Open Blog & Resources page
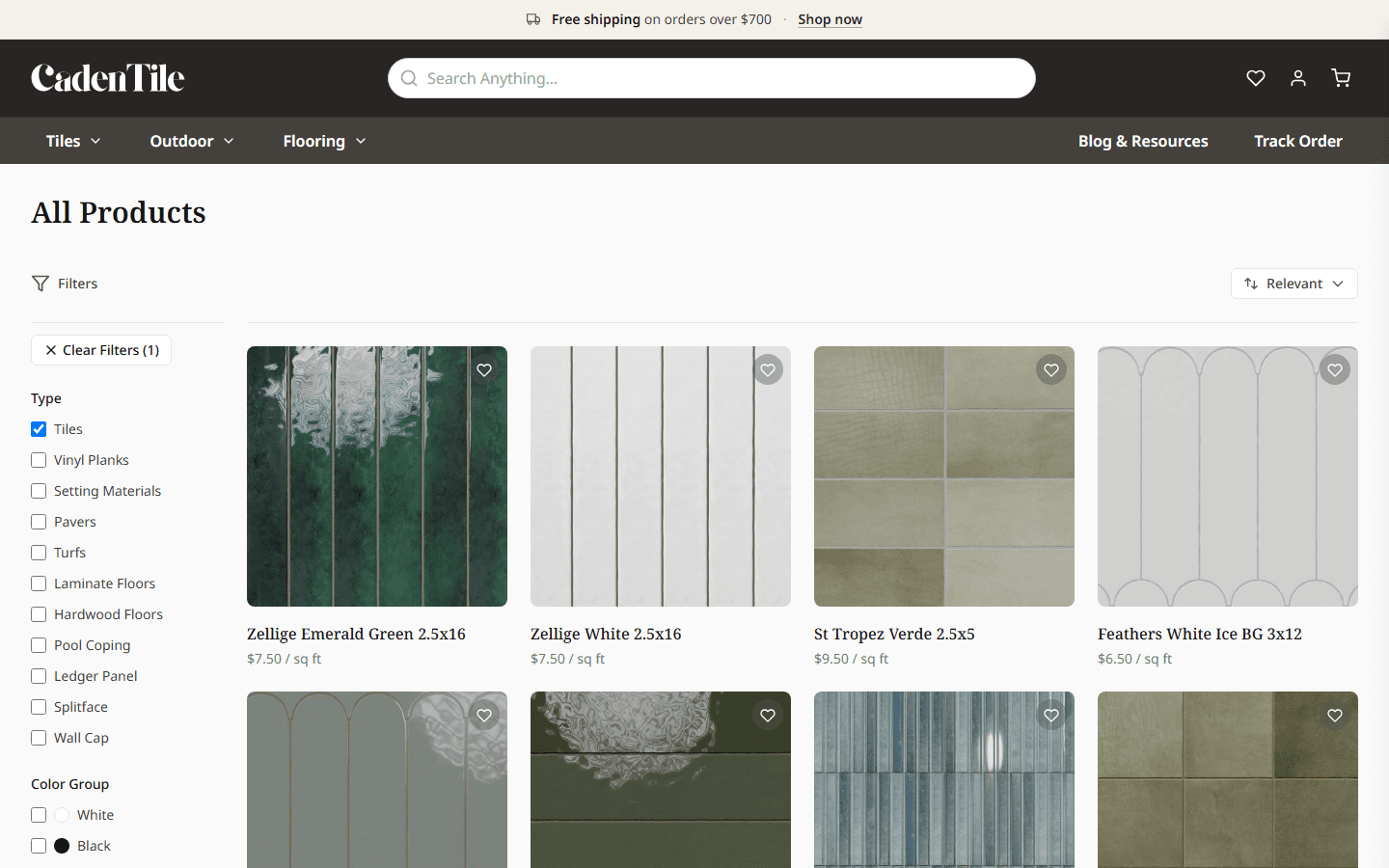 pyautogui.click(x=1143, y=141)
